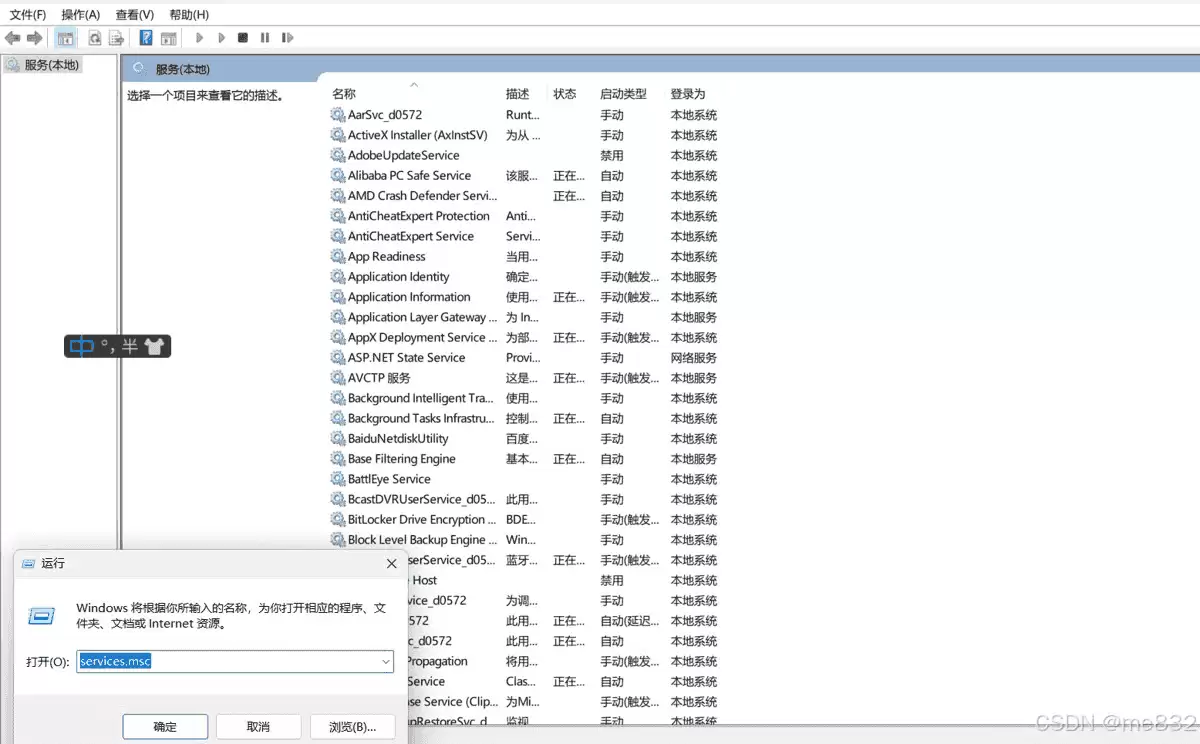
Task: Click the stop service icon
Action: point(243,37)
